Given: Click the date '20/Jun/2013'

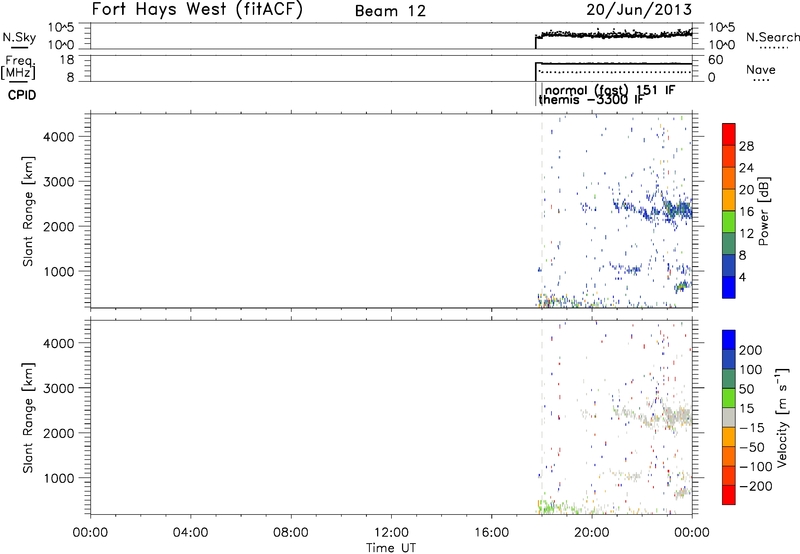Looking at the screenshot, I should [639, 10].
